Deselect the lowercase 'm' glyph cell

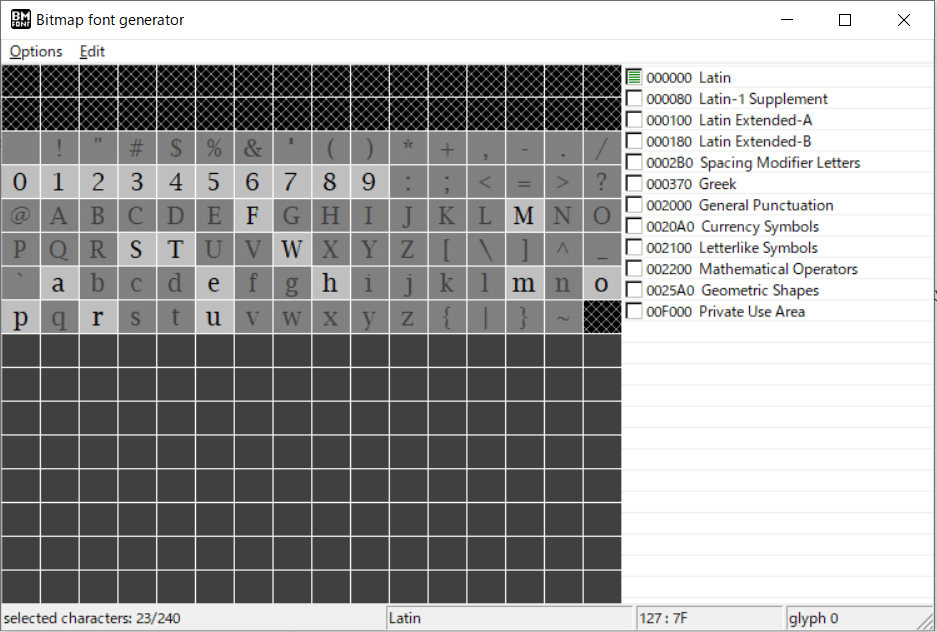tap(525, 283)
